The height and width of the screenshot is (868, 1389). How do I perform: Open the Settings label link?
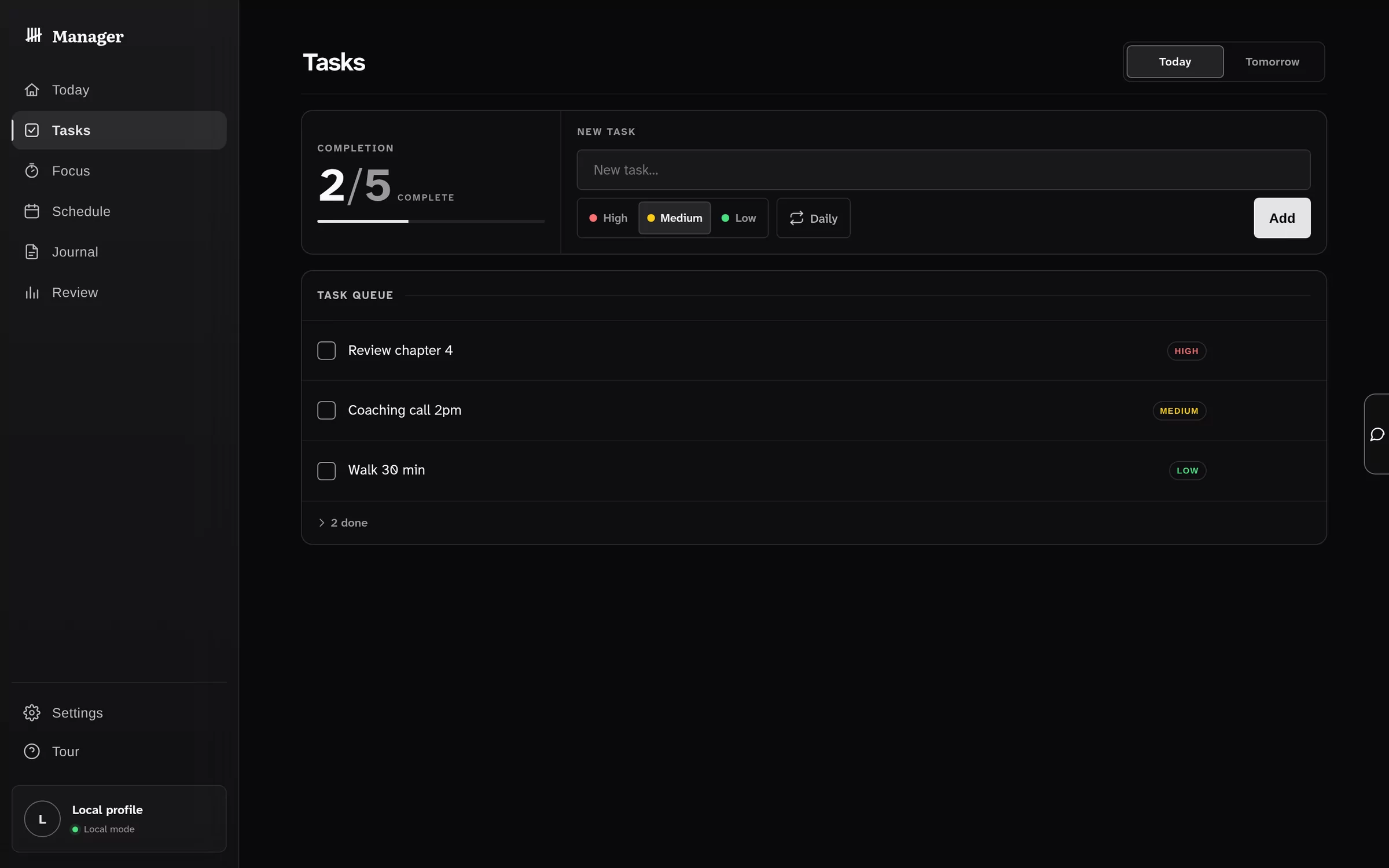click(x=78, y=713)
